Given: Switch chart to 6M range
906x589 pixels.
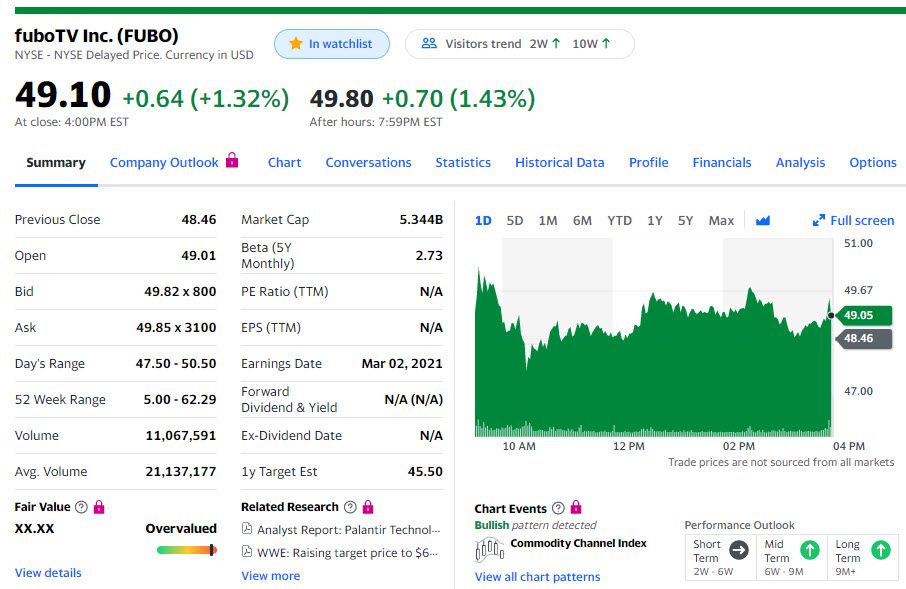Looking at the screenshot, I should tap(582, 220).
